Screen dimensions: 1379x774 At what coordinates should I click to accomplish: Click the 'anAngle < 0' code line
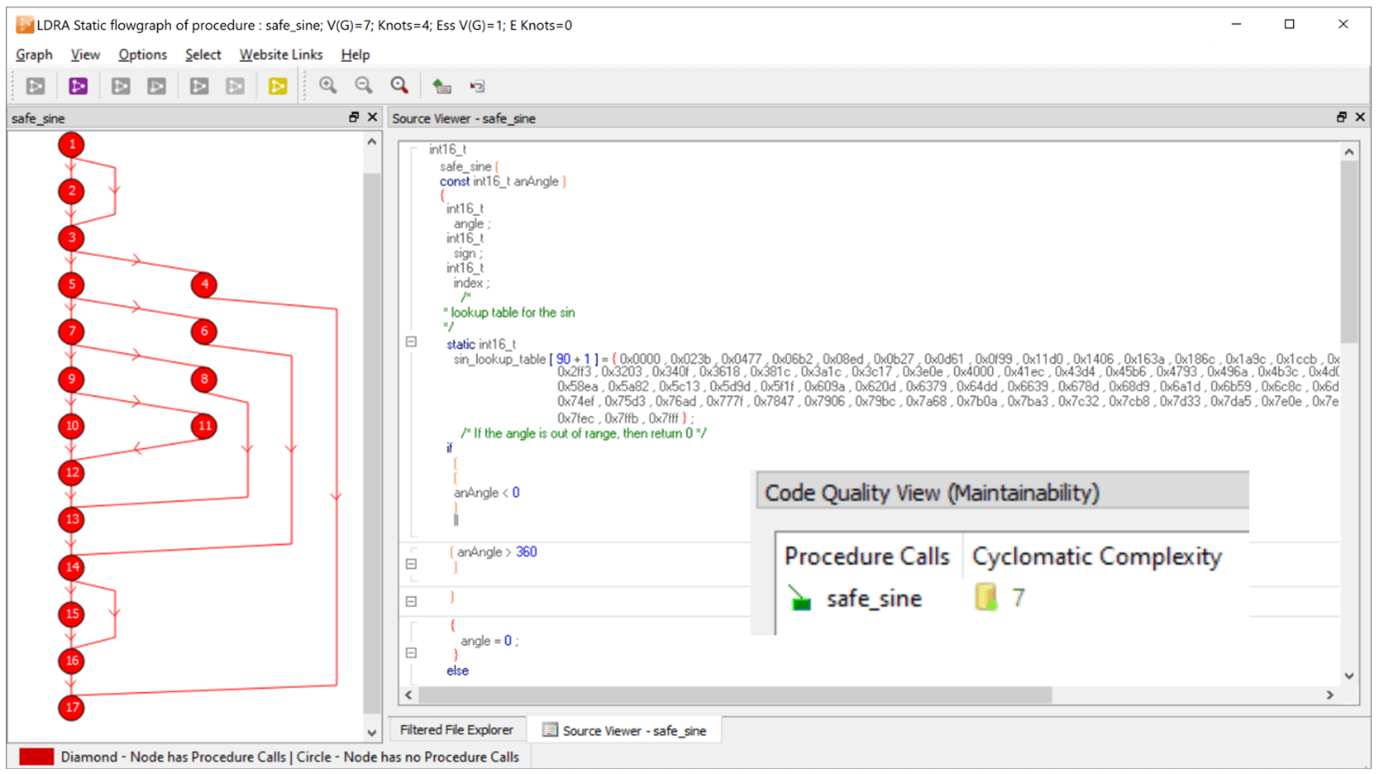click(486, 493)
